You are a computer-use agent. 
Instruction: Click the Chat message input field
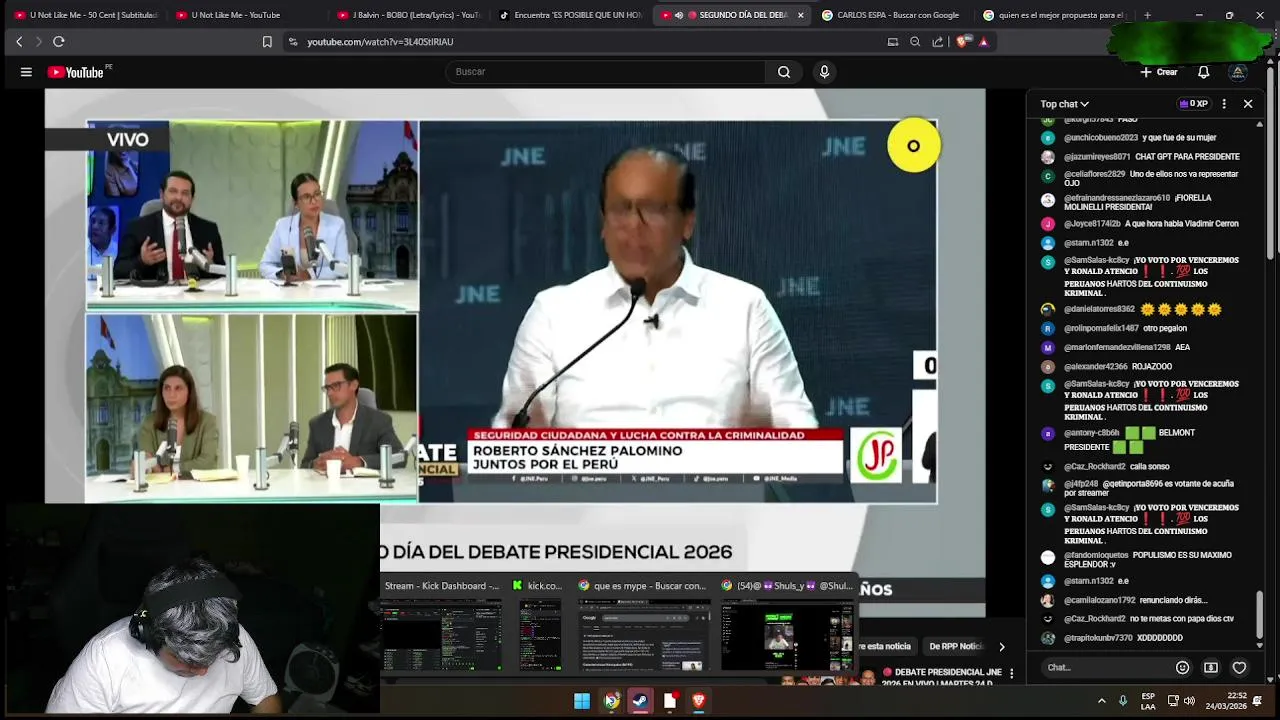click(x=1105, y=668)
